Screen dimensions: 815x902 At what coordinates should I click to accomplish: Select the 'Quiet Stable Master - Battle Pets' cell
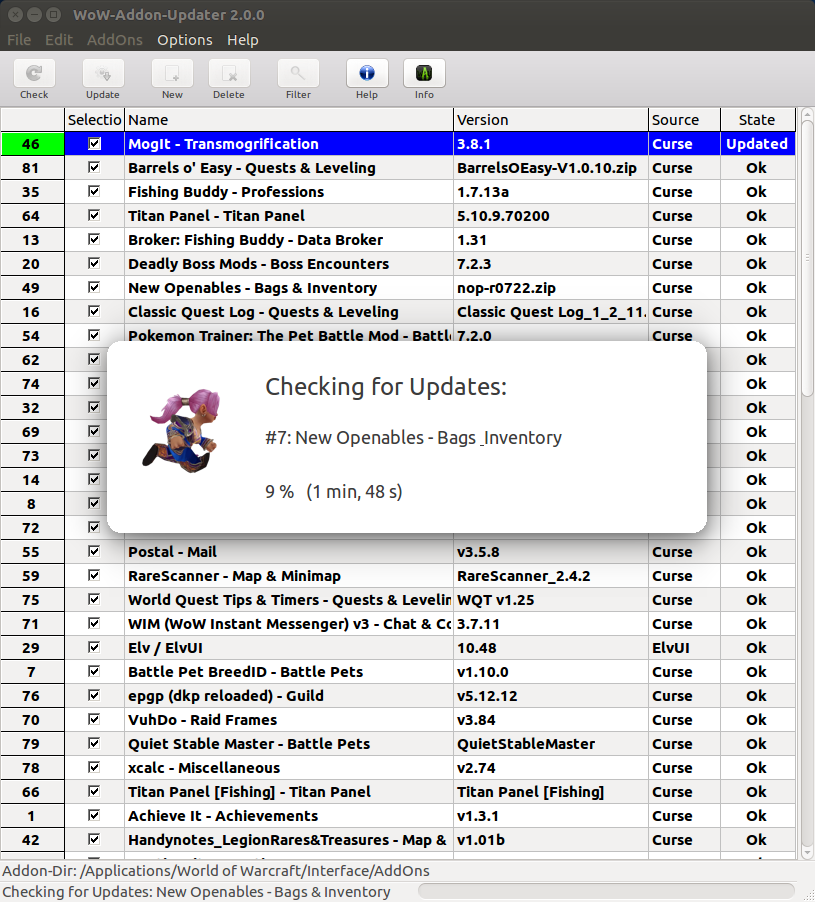(x=289, y=744)
